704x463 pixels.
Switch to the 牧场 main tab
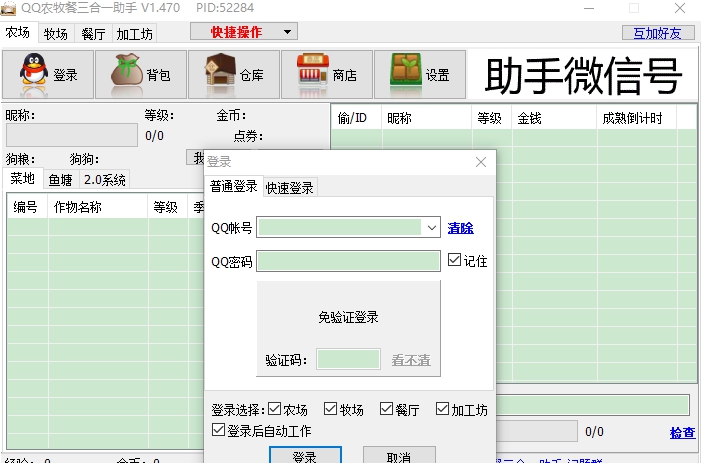pyautogui.click(x=56, y=34)
